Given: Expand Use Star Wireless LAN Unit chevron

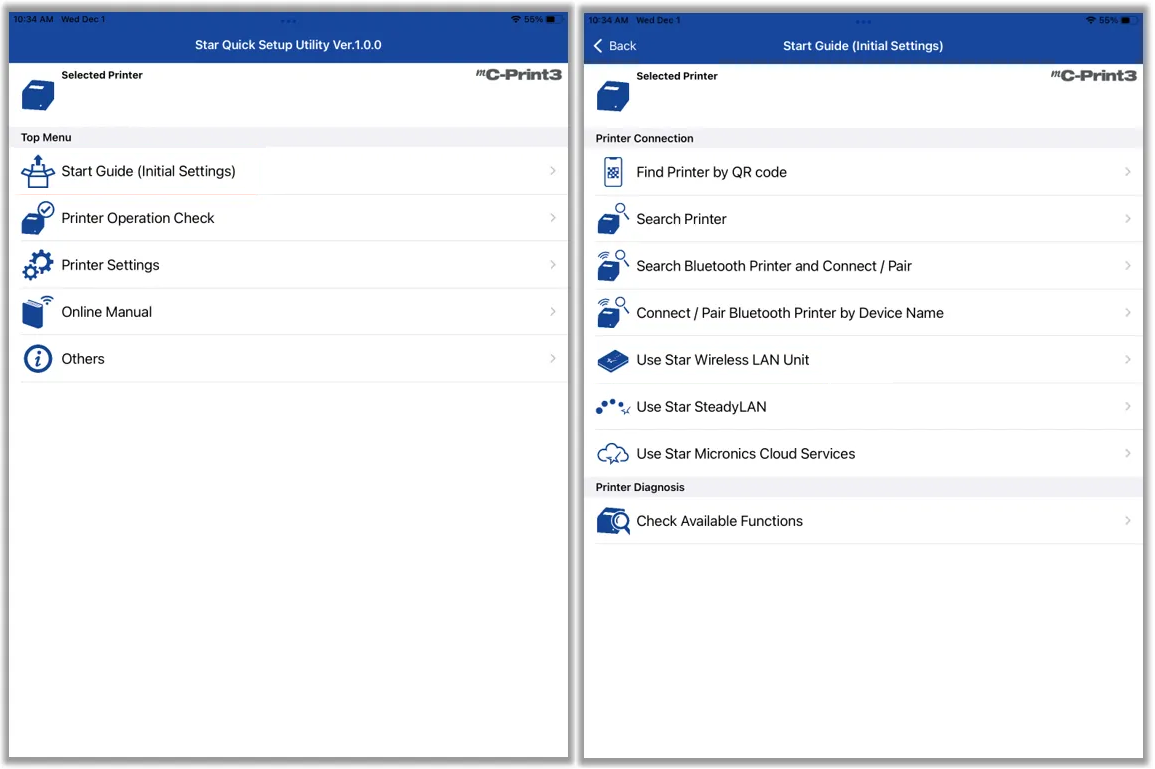Looking at the screenshot, I should click(x=1128, y=359).
